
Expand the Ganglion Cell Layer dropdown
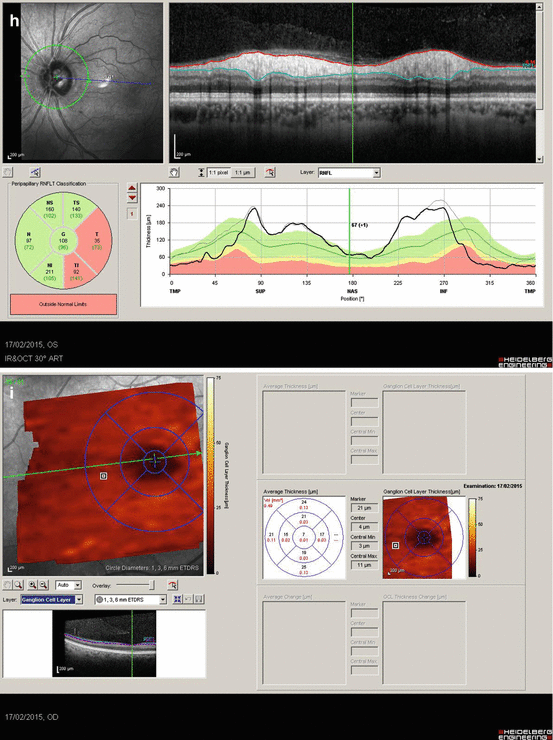(52, 599)
